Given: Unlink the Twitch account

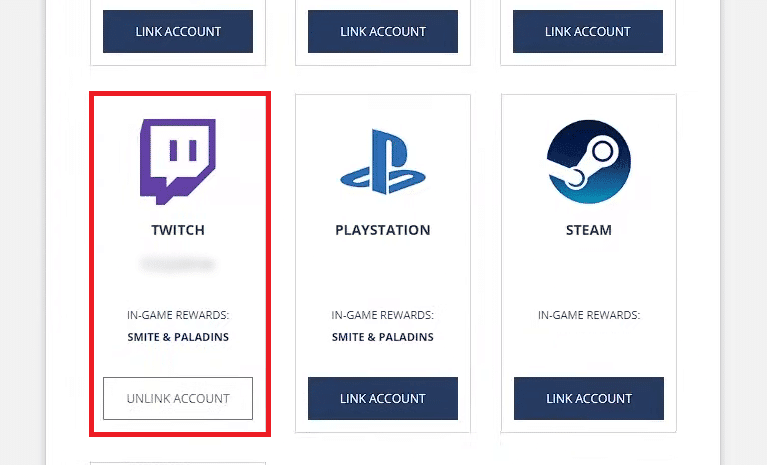Looking at the screenshot, I should point(178,398).
